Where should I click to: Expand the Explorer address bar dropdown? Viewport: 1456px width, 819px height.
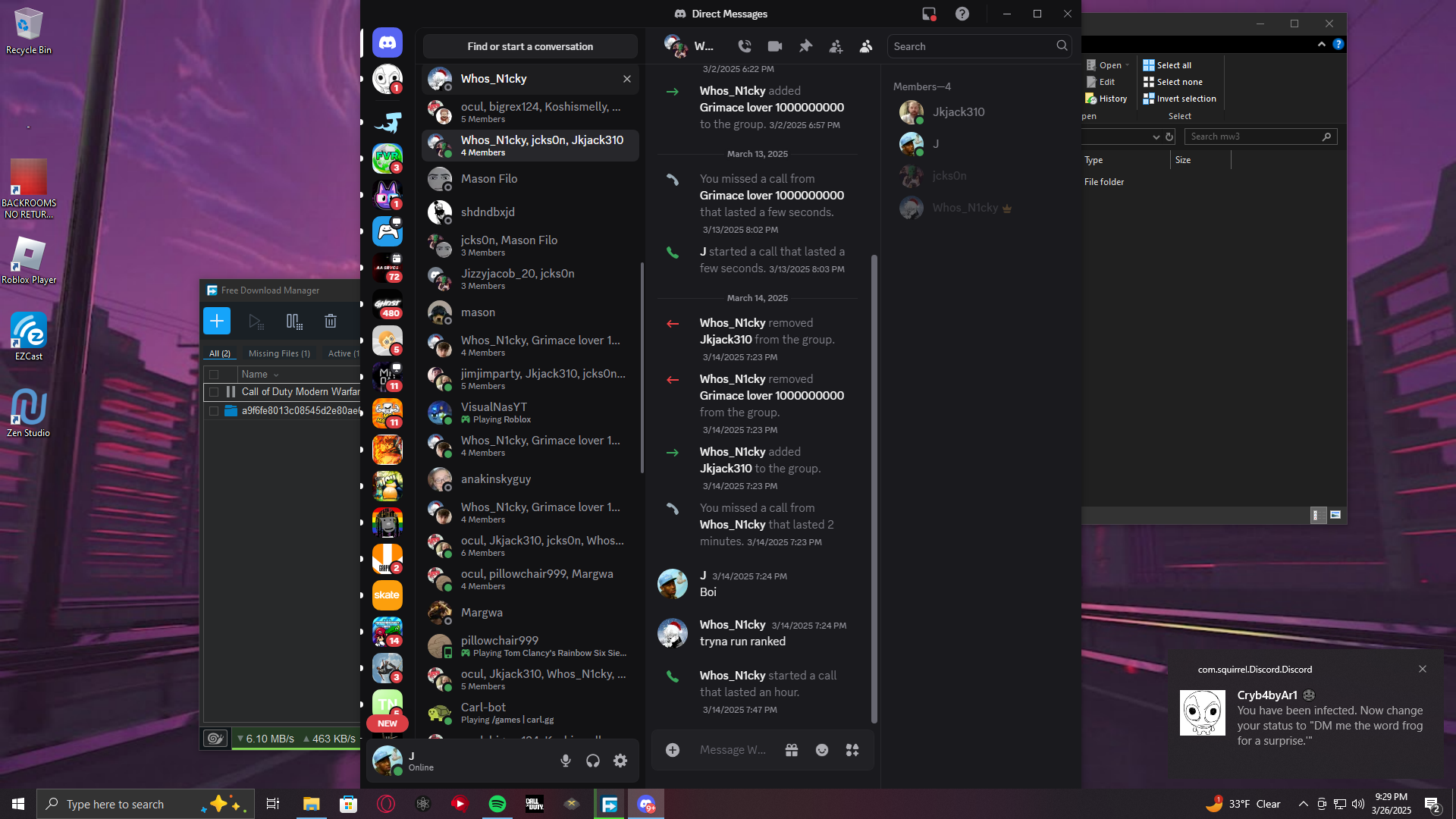(x=1156, y=137)
